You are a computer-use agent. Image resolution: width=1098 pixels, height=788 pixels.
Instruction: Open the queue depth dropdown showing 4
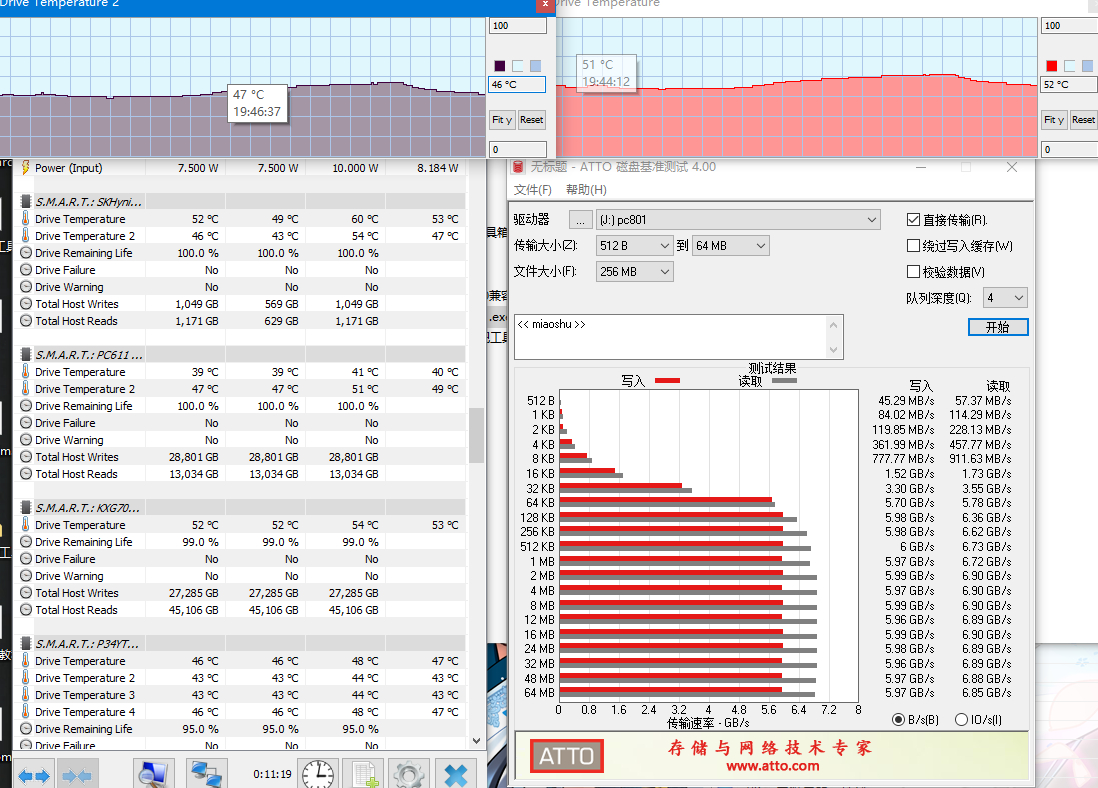(1006, 298)
